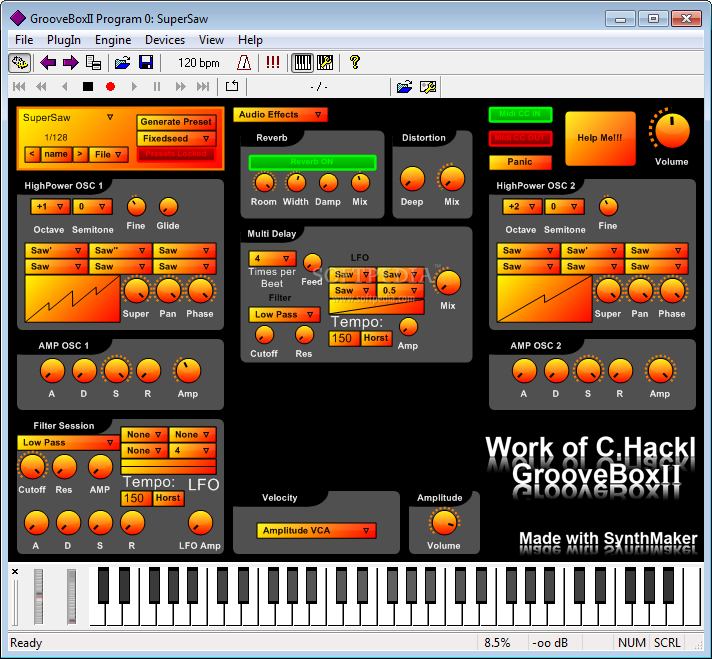Click the previous preset < button

pos(32,154)
